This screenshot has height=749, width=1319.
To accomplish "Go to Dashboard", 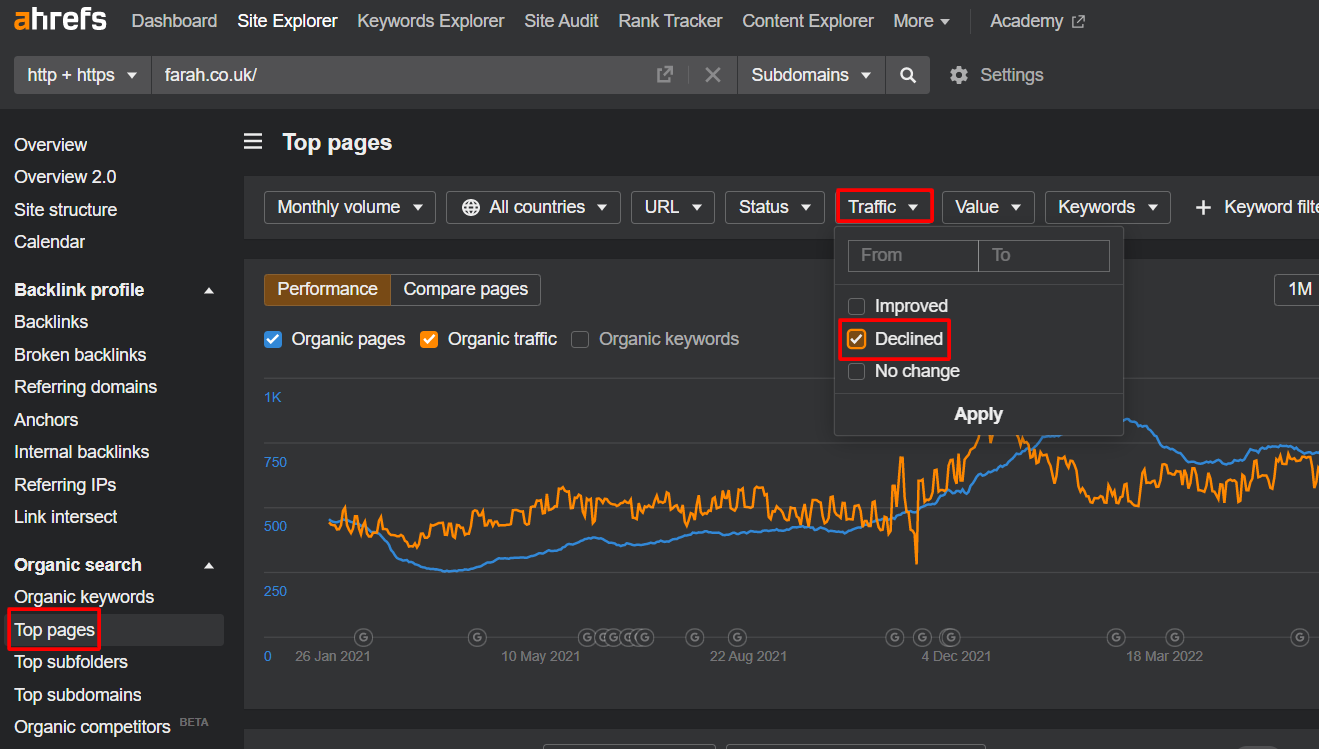I will [x=174, y=21].
